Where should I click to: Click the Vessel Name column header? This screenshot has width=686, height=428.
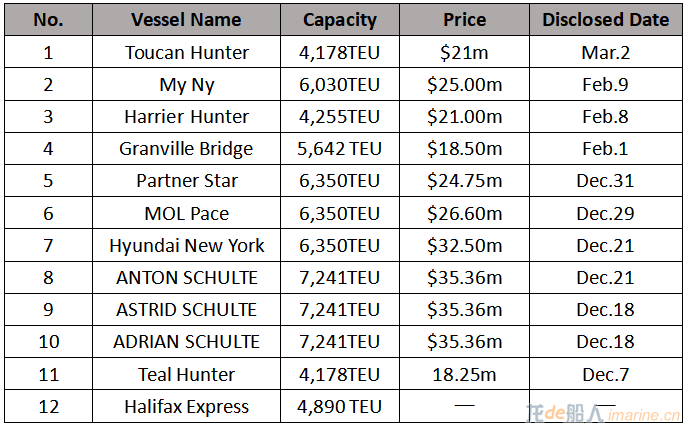pos(186,20)
